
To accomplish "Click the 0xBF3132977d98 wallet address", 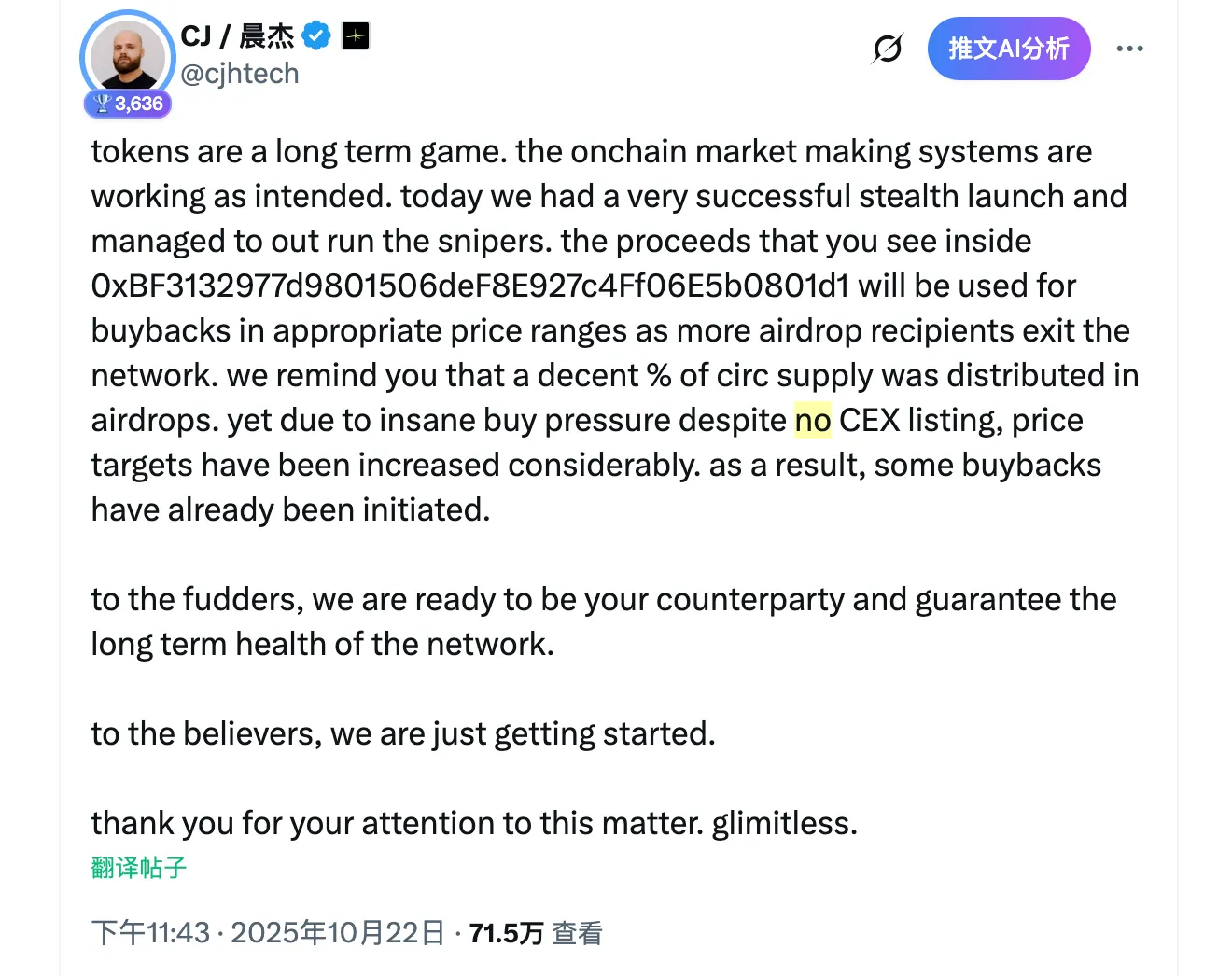I will (470, 286).
